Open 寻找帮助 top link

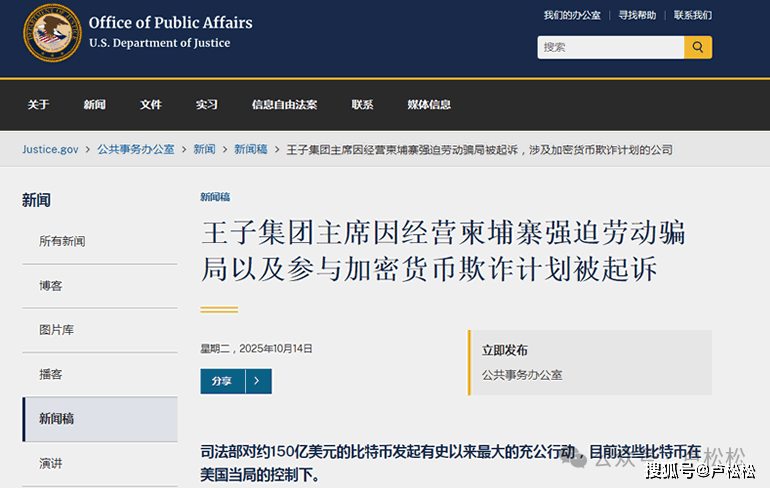(x=637, y=15)
